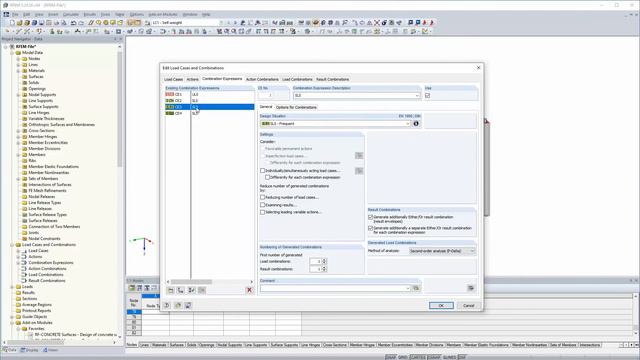Image resolution: width=640 pixels, height=360 pixels.
Task: Click the undo arrow in main toolbar
Action: (x=74, y=23)
